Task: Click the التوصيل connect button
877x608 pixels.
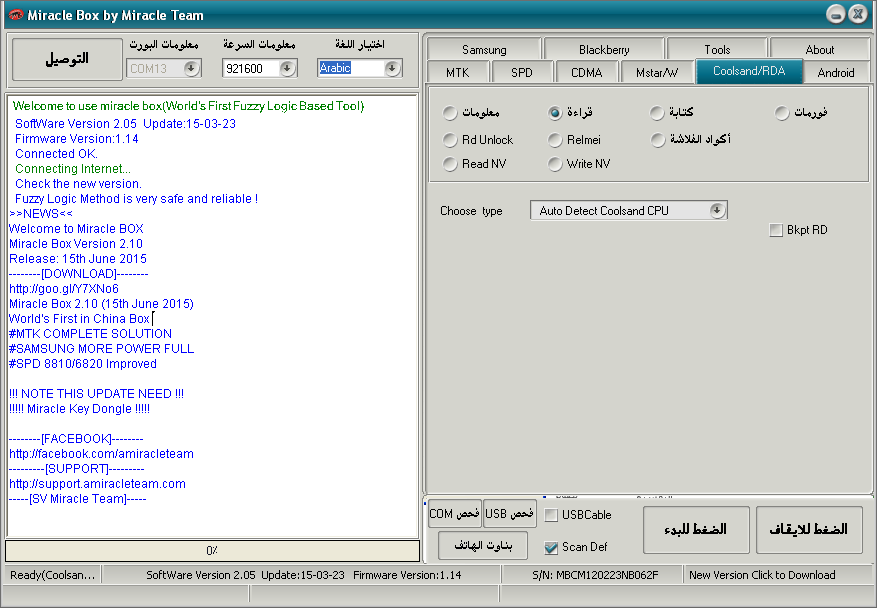Action: [x=67, y=59]
